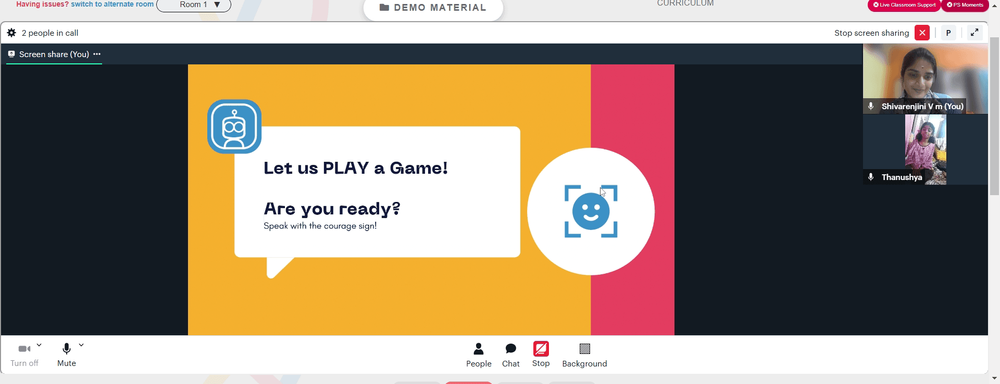Stop screen sharing with red X button
This screenshot has height=384, width=1000.
click(922, 33)
